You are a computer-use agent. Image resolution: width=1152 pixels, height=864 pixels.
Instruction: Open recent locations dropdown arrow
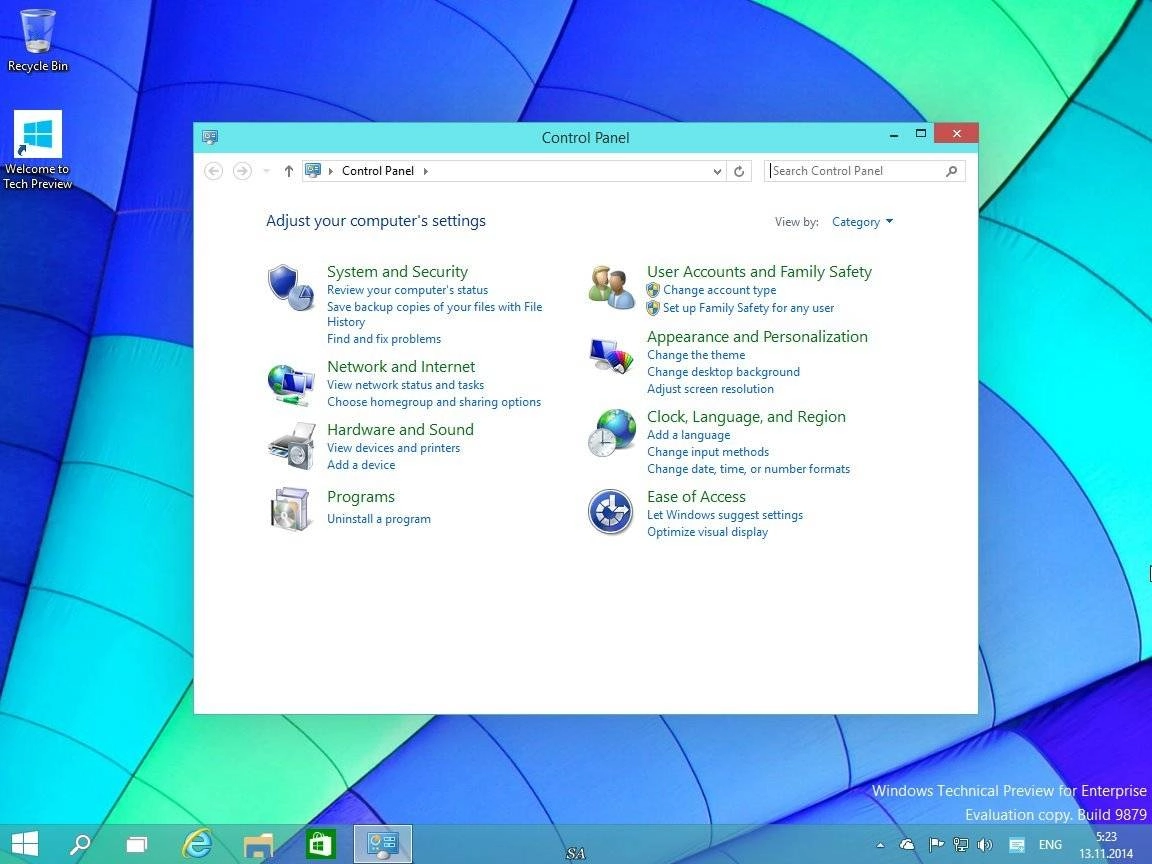(x=266, y=171)
